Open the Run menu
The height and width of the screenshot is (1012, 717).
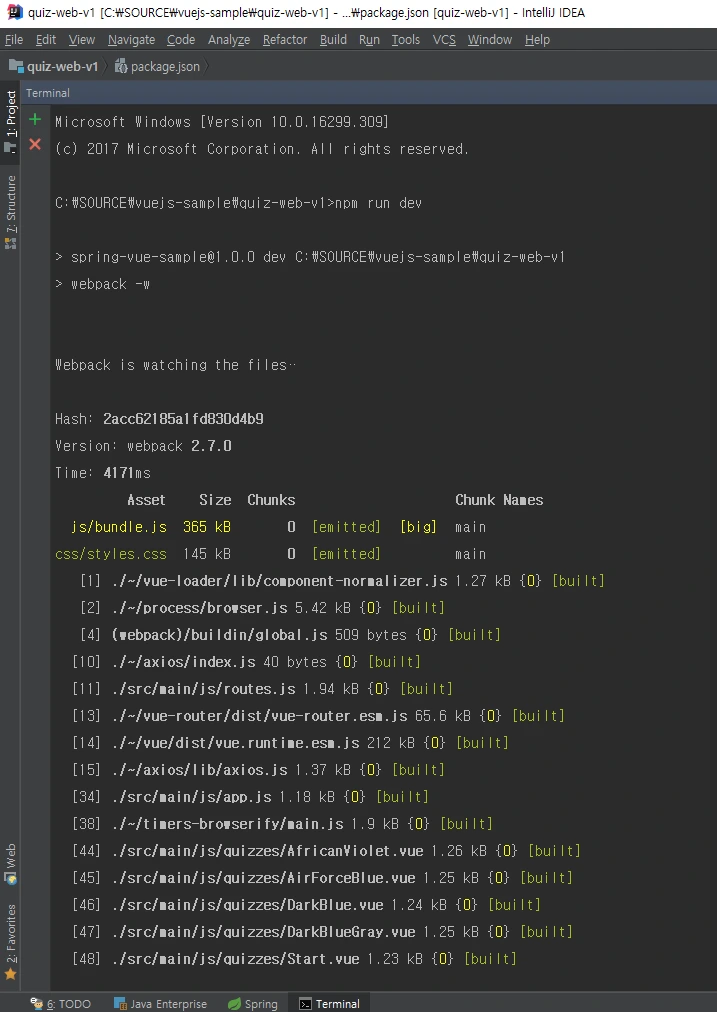point(369,40)
